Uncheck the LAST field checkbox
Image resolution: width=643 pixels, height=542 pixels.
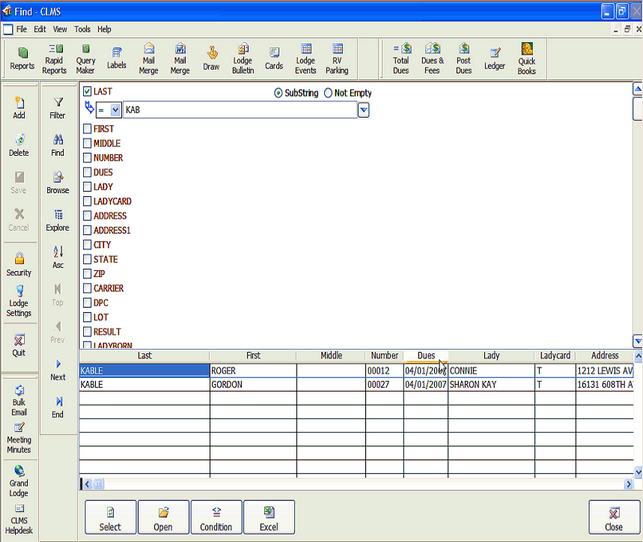87,92
